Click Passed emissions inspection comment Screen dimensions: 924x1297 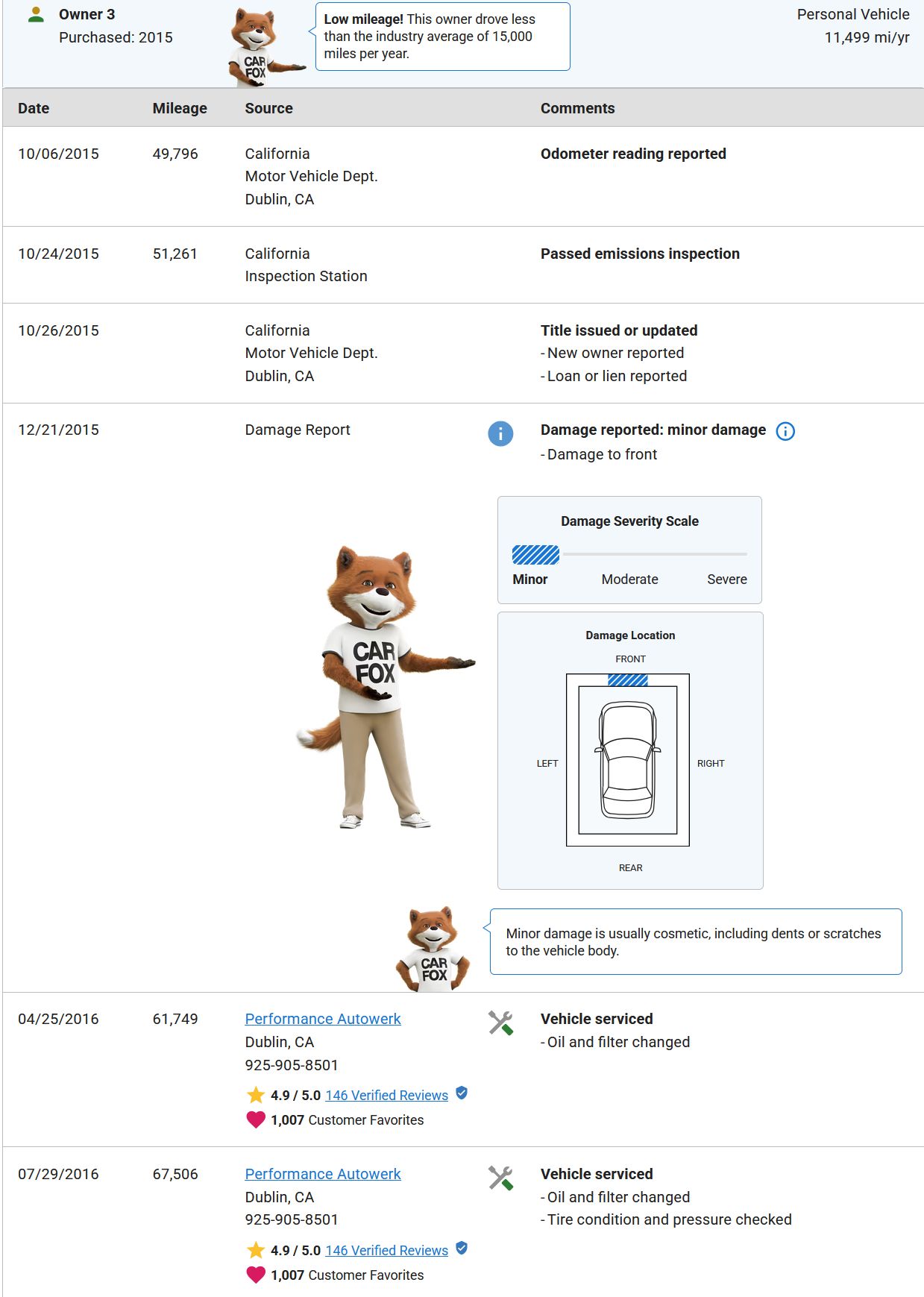coord(640,254)
